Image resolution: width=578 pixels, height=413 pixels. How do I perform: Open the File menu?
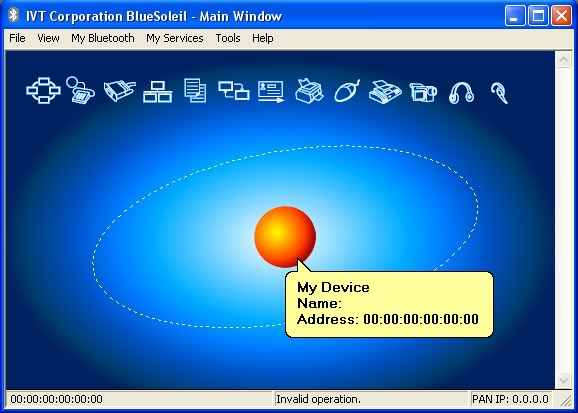pos(17,38)
